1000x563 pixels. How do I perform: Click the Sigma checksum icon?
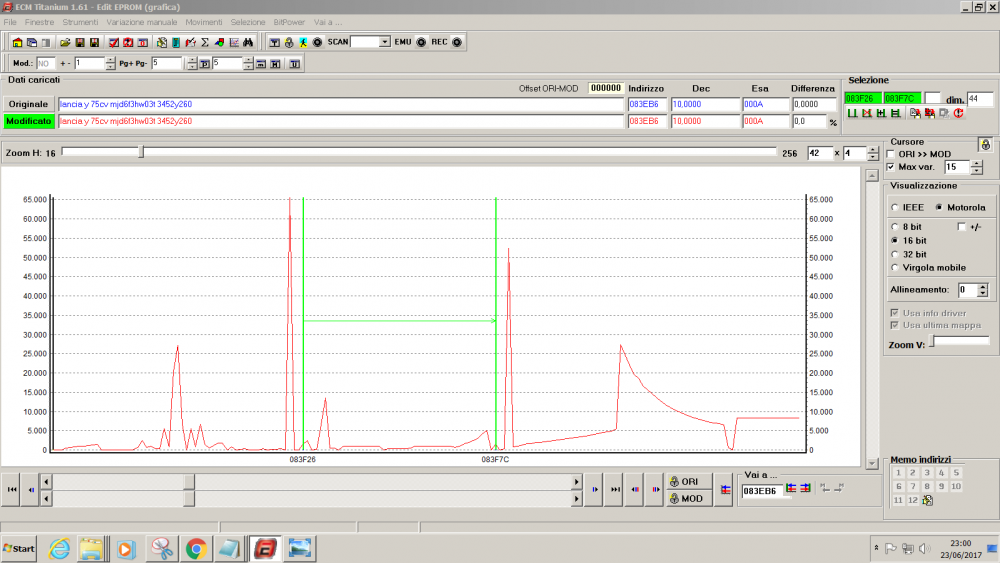tap(204, 43)
